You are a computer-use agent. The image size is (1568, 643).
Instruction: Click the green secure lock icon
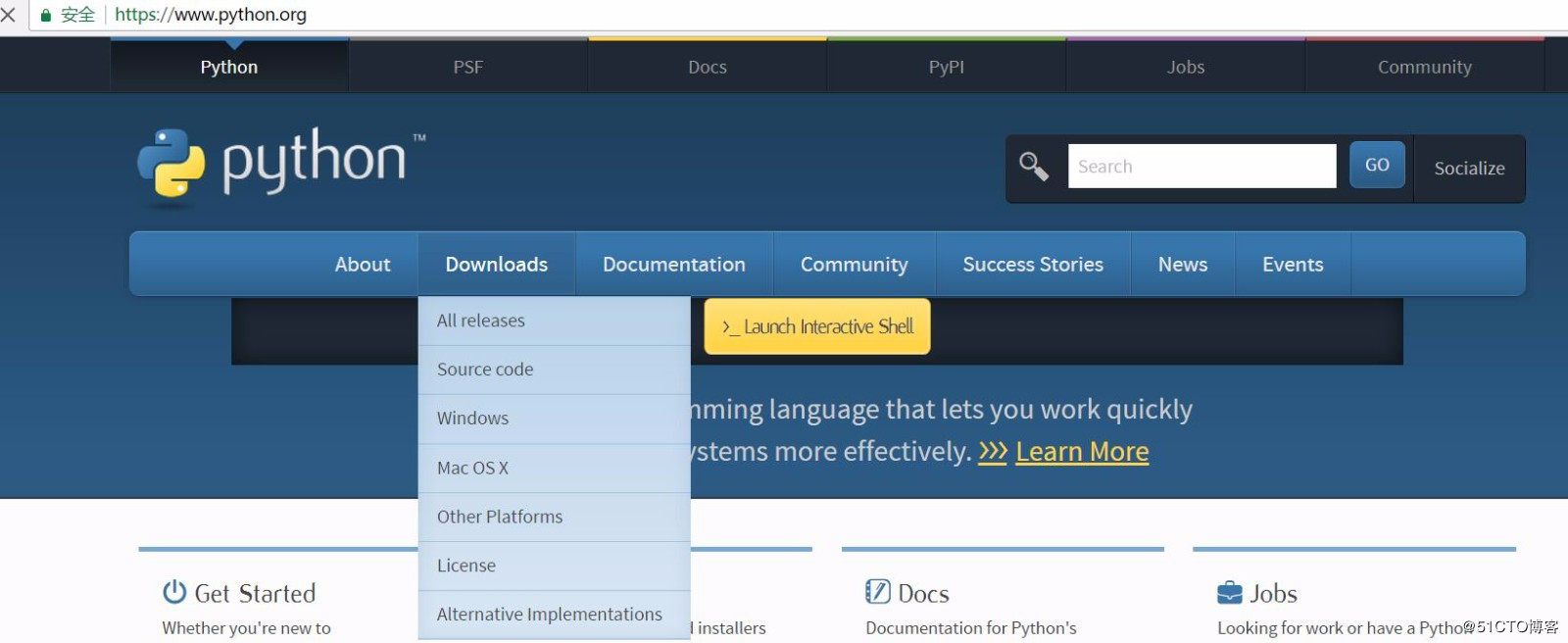point(45,15)
